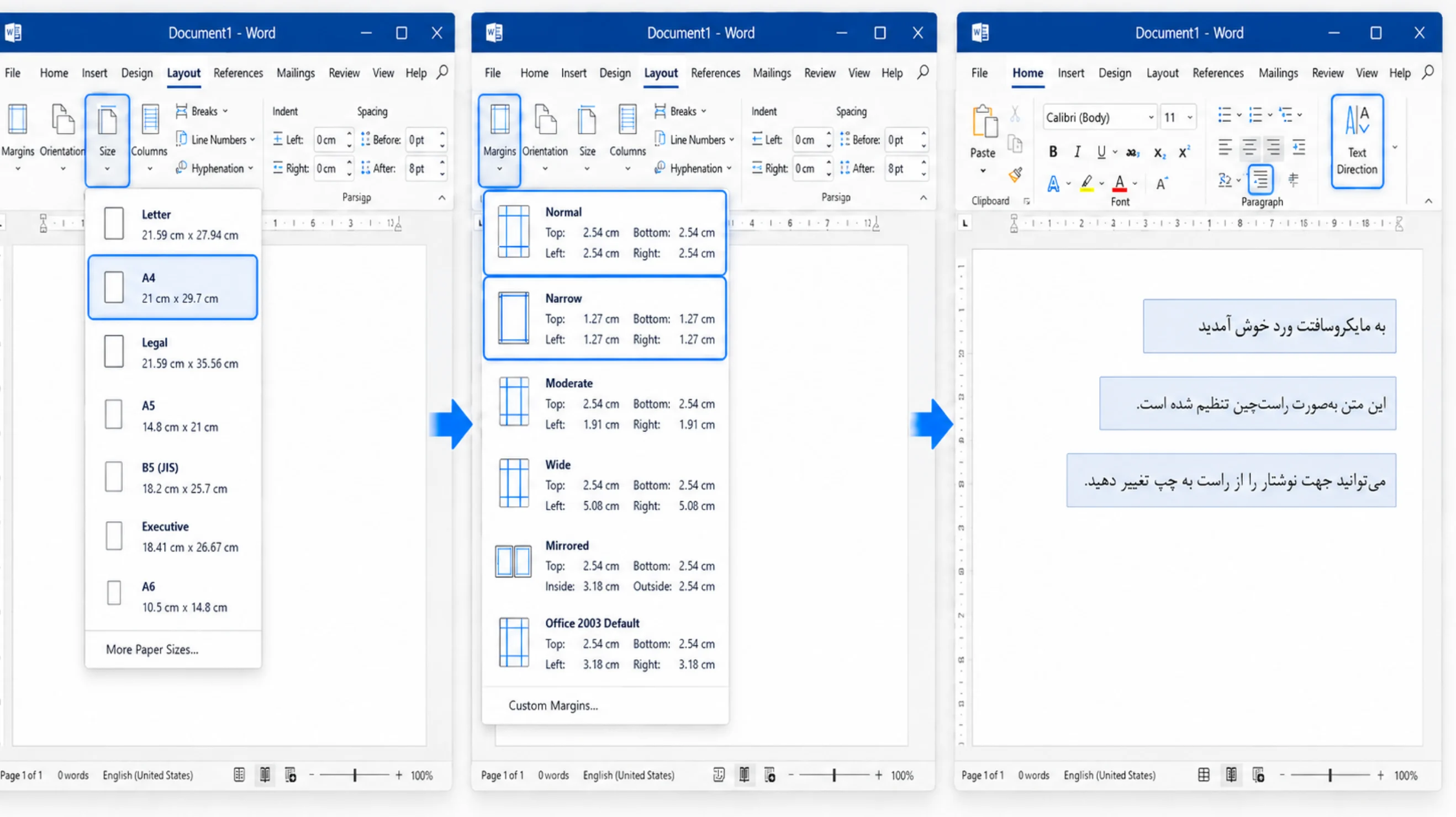Click the Size button in the Margins-menu window

[x=587, y=139]
